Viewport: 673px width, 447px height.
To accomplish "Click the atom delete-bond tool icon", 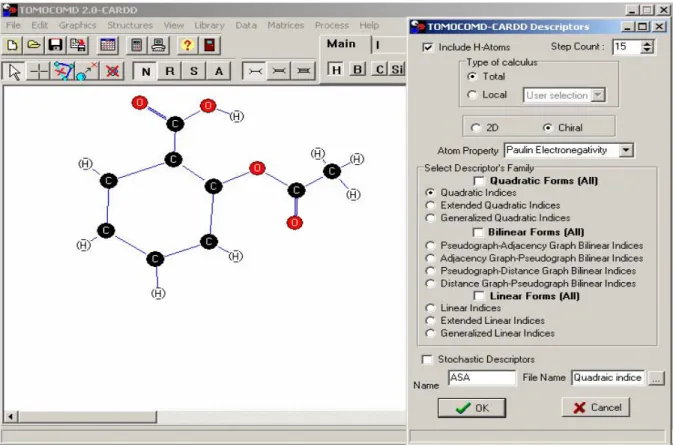I will click(87, 71).
